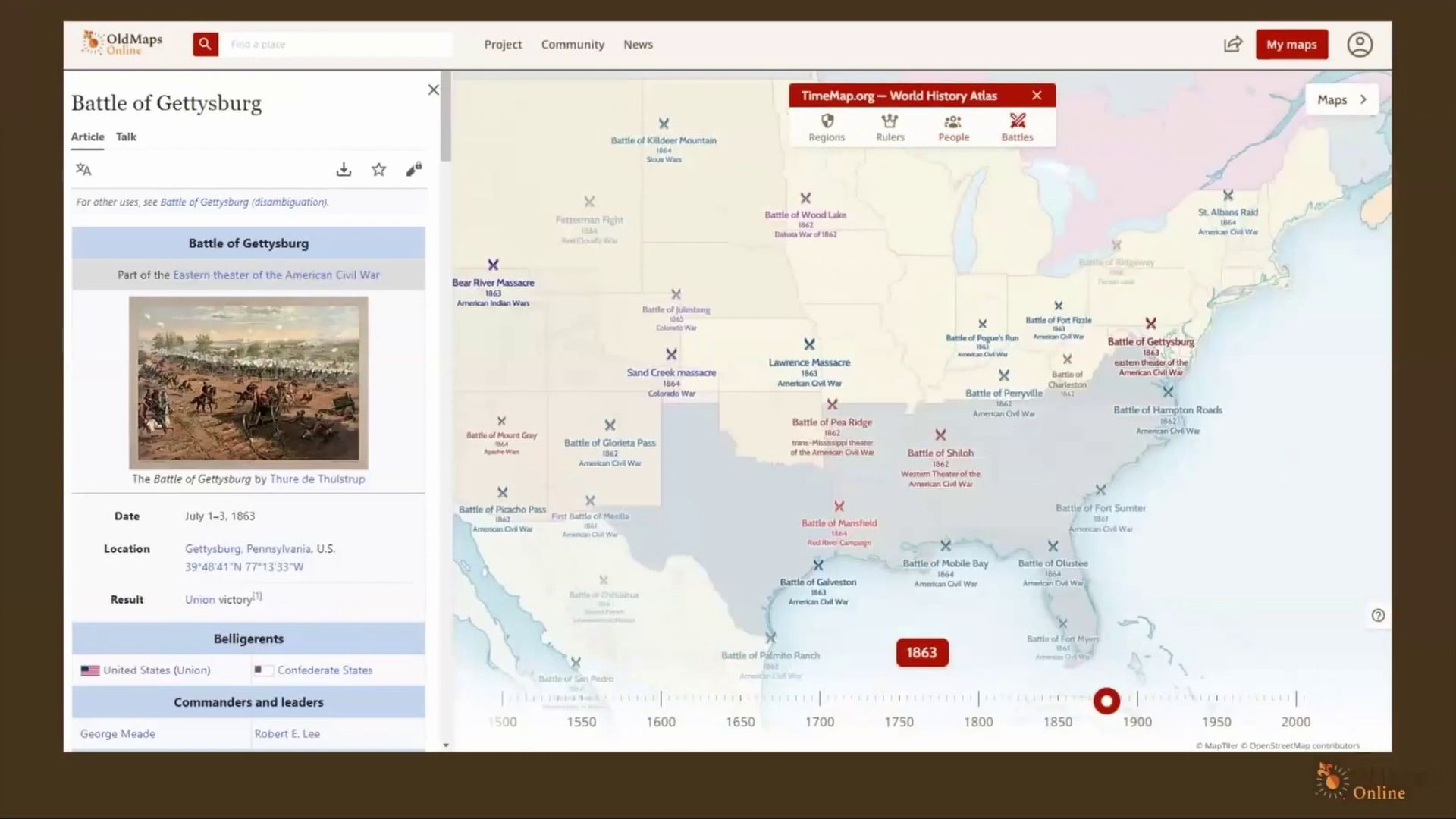The height and width of the screenshot is (819, 1456).
Task: Toggle the People layer
Action: 954,127
